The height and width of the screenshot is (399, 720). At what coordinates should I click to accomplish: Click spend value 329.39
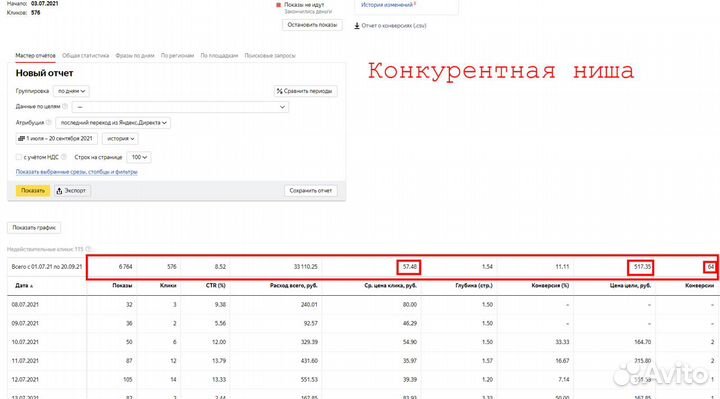coord(309,342)
